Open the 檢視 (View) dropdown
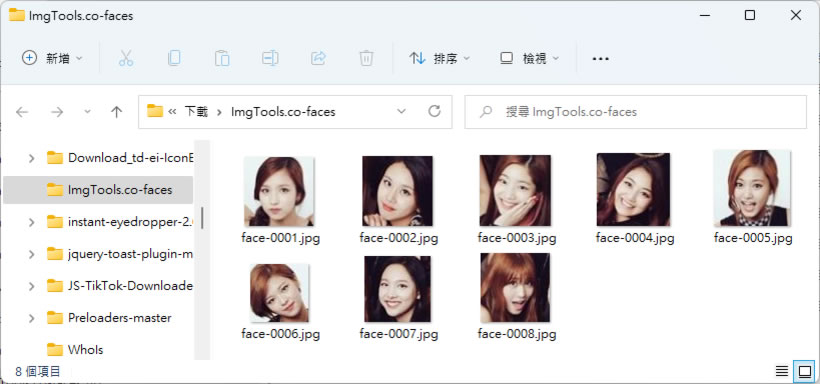 pyautogui.click(x=529, y=58)
